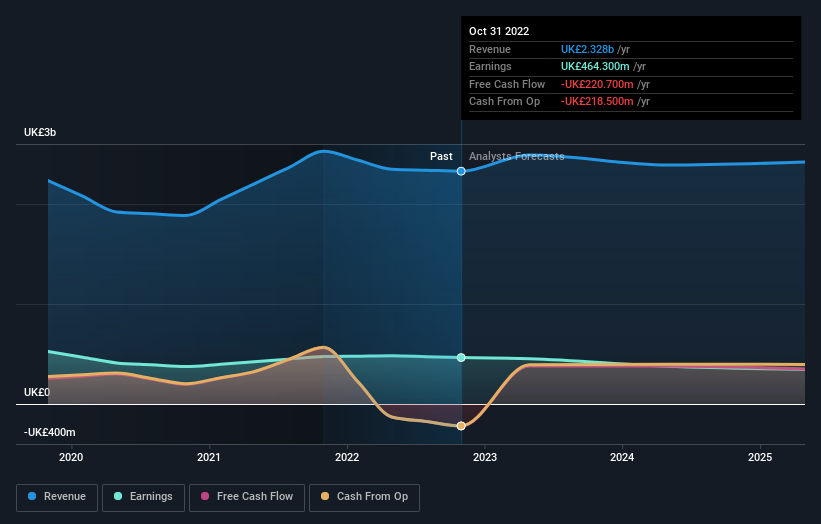Click the UK£2.328b revenue value
The image size is (821, 524).
[587, 49]
